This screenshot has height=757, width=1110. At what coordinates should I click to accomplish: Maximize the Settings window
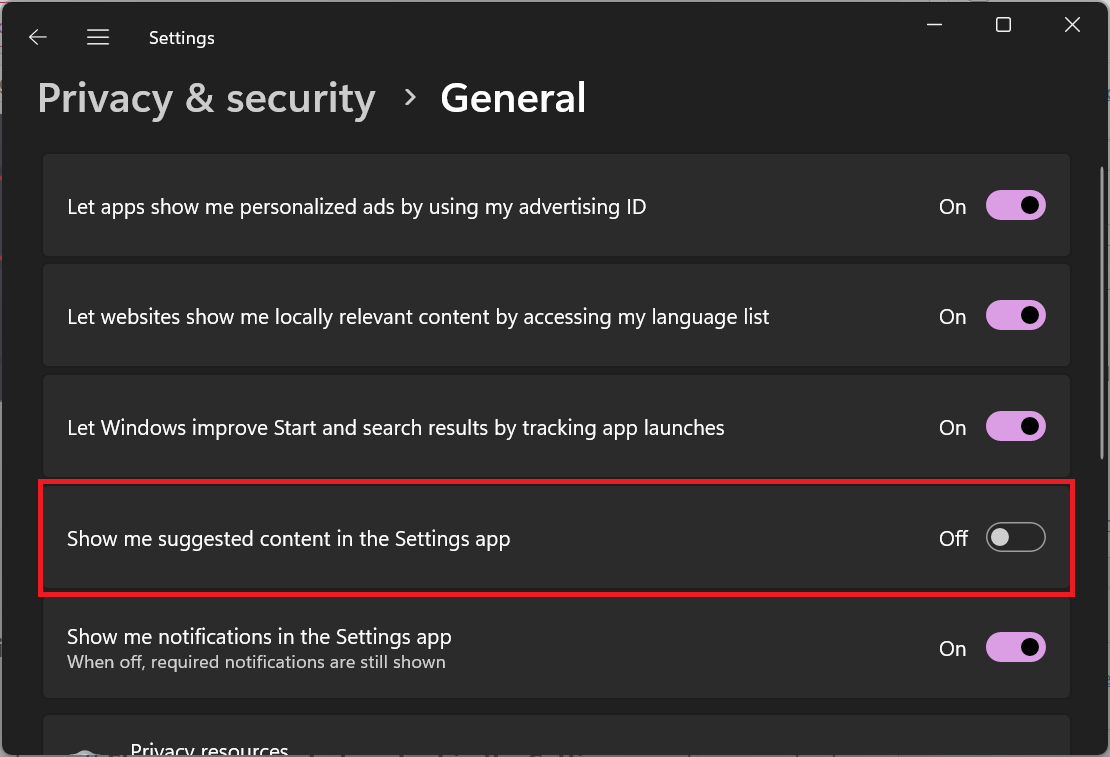coord(1003,24)
